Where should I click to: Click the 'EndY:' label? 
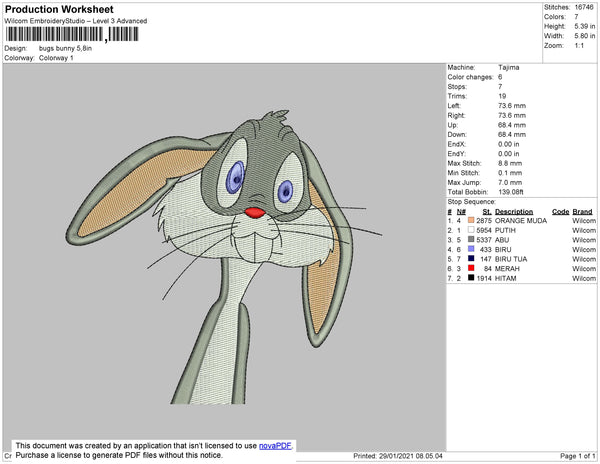(x=457, y=154)
